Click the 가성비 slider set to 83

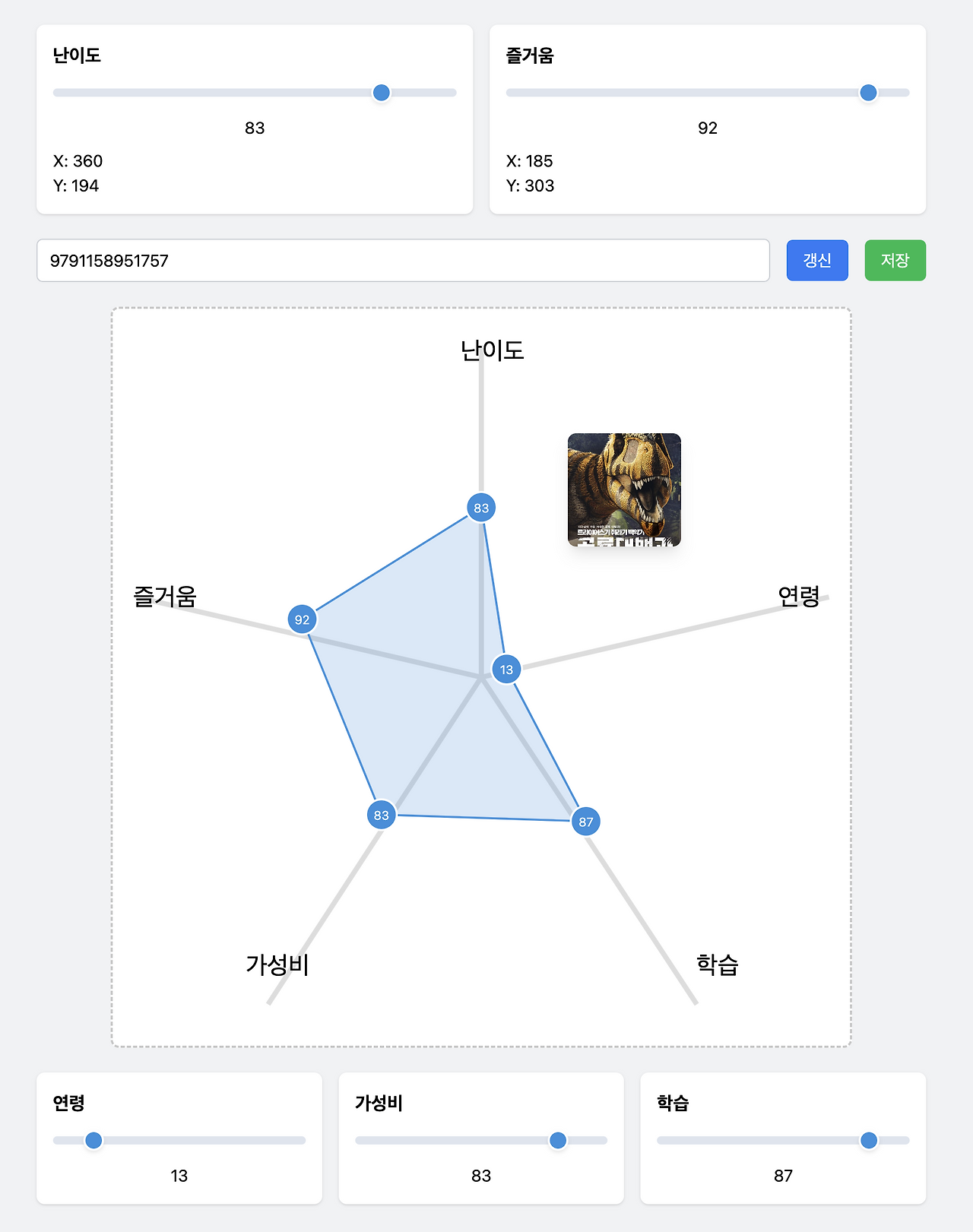coord(557,1141)
